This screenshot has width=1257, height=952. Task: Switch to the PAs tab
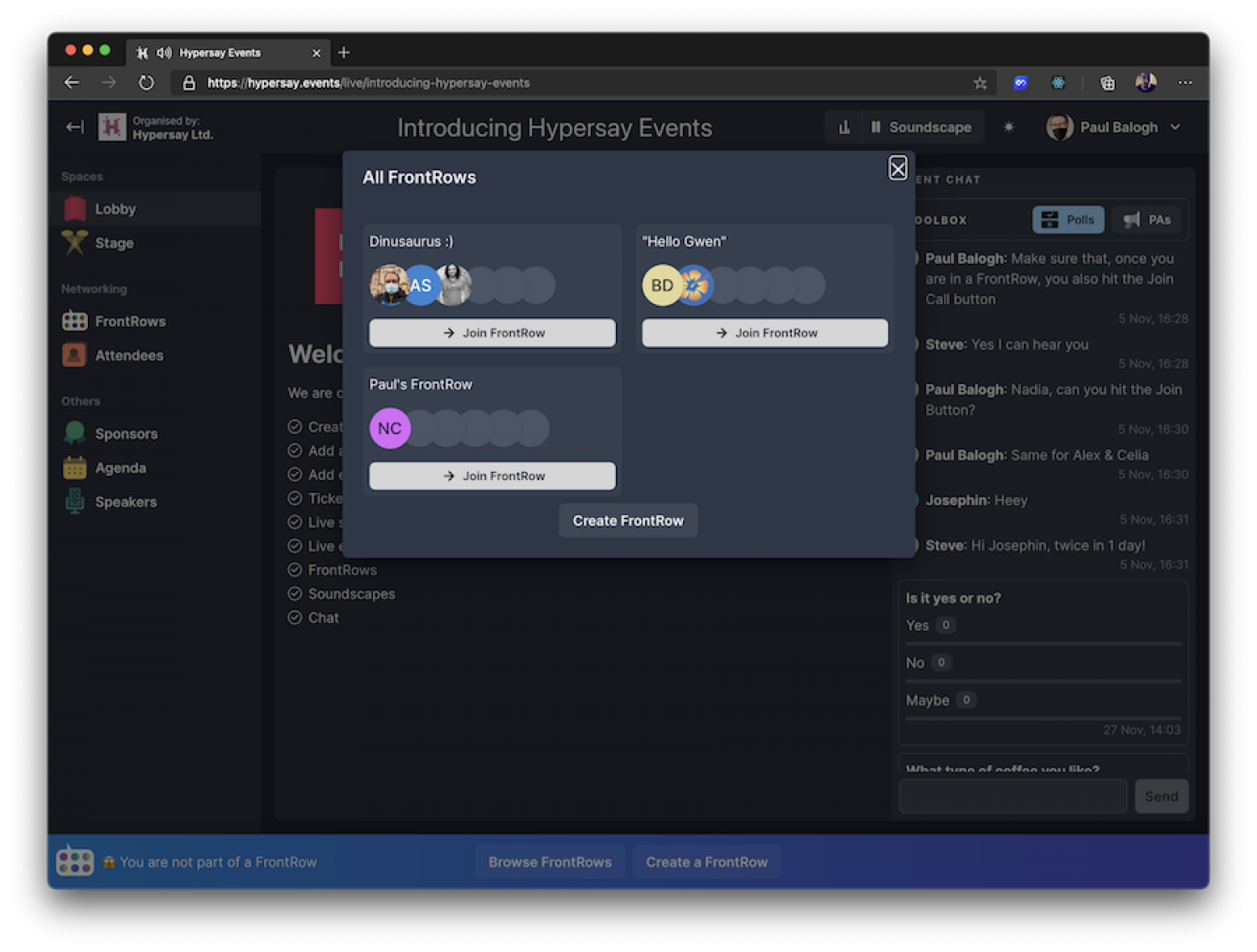click(x=1147, y=220)
